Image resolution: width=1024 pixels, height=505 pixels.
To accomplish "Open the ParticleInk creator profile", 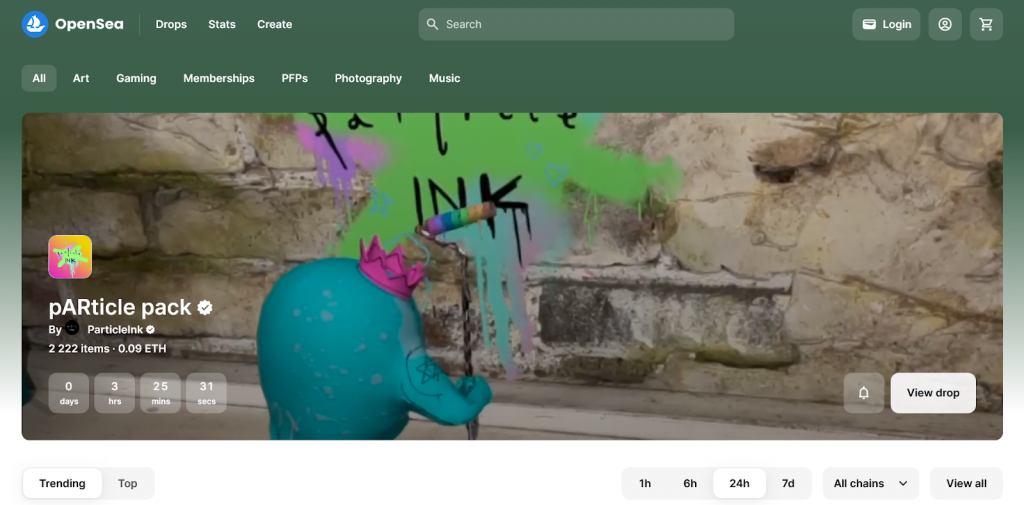I will click(116, 329).
